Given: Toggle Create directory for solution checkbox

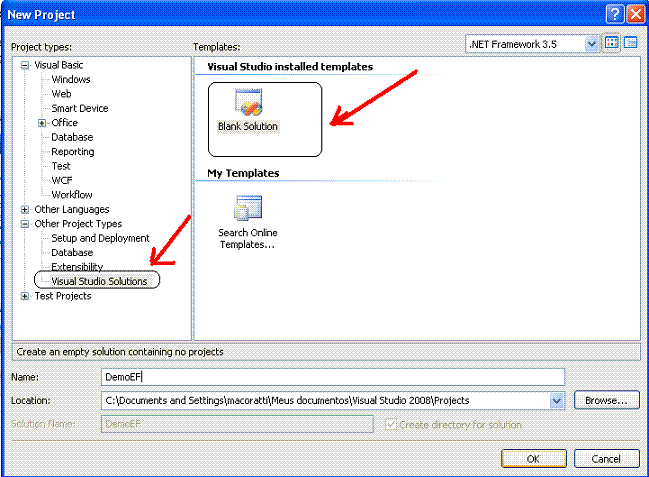Looking at the screenshot, I should click(x=391, y=424).
